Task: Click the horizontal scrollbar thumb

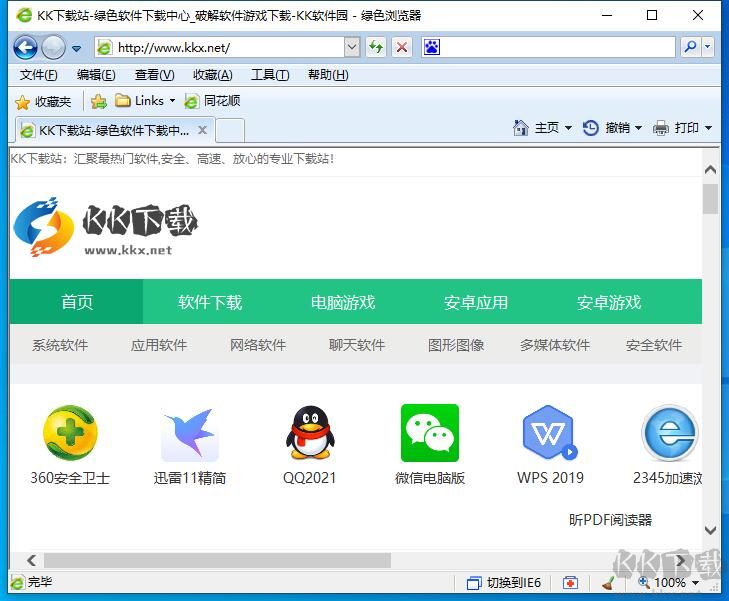Action: click(217, 560)
